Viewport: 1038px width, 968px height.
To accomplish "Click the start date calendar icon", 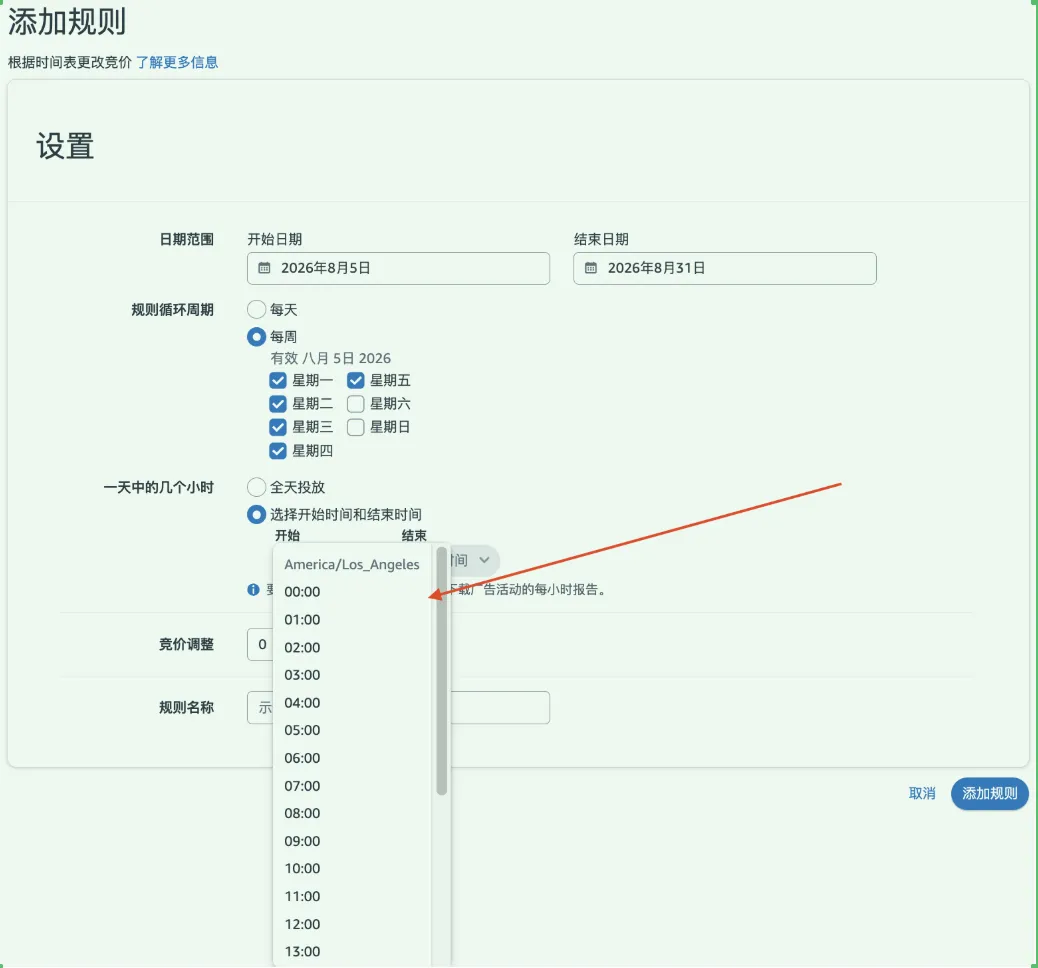I will pyautogui.click(x=264, y=268).
